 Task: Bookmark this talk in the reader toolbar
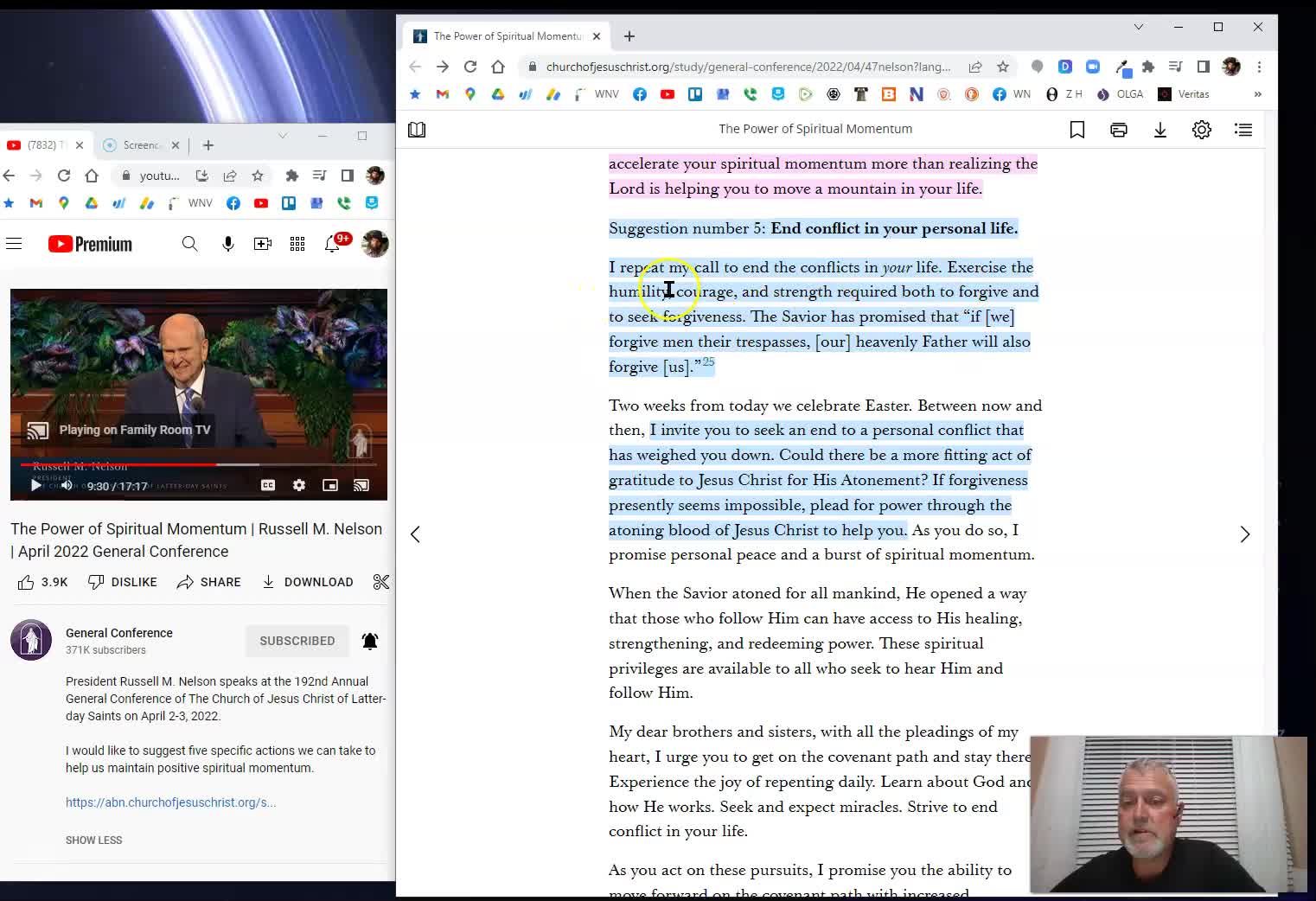(1077, 130)
